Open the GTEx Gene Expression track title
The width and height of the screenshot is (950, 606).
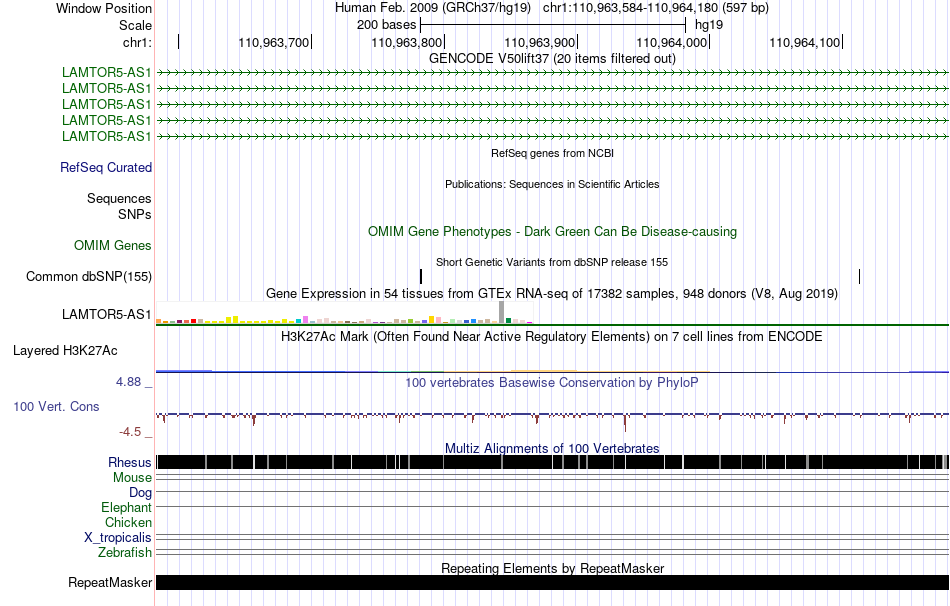point(552,294)
